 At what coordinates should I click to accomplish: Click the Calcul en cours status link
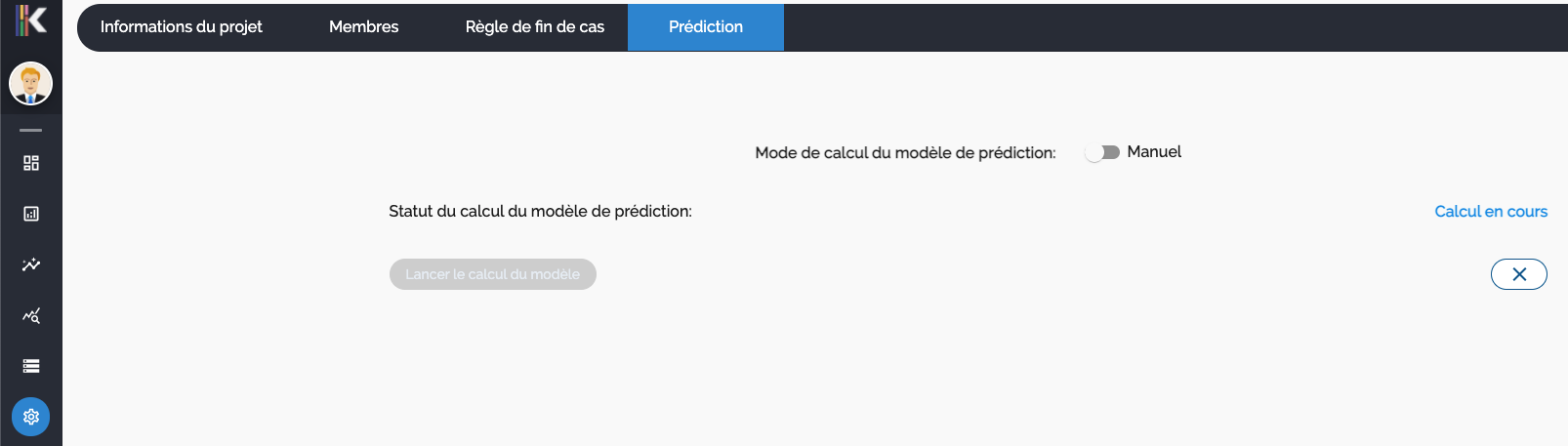[1490, 212]
